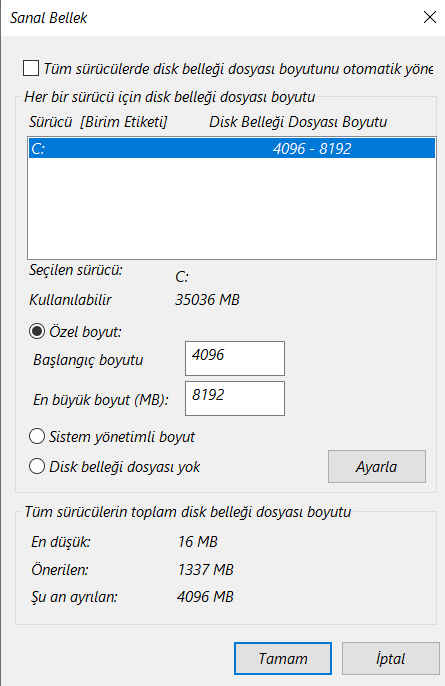Choose the Özel boyut radio option
This screenshot has width=445, height=686.
coord(37,331)
